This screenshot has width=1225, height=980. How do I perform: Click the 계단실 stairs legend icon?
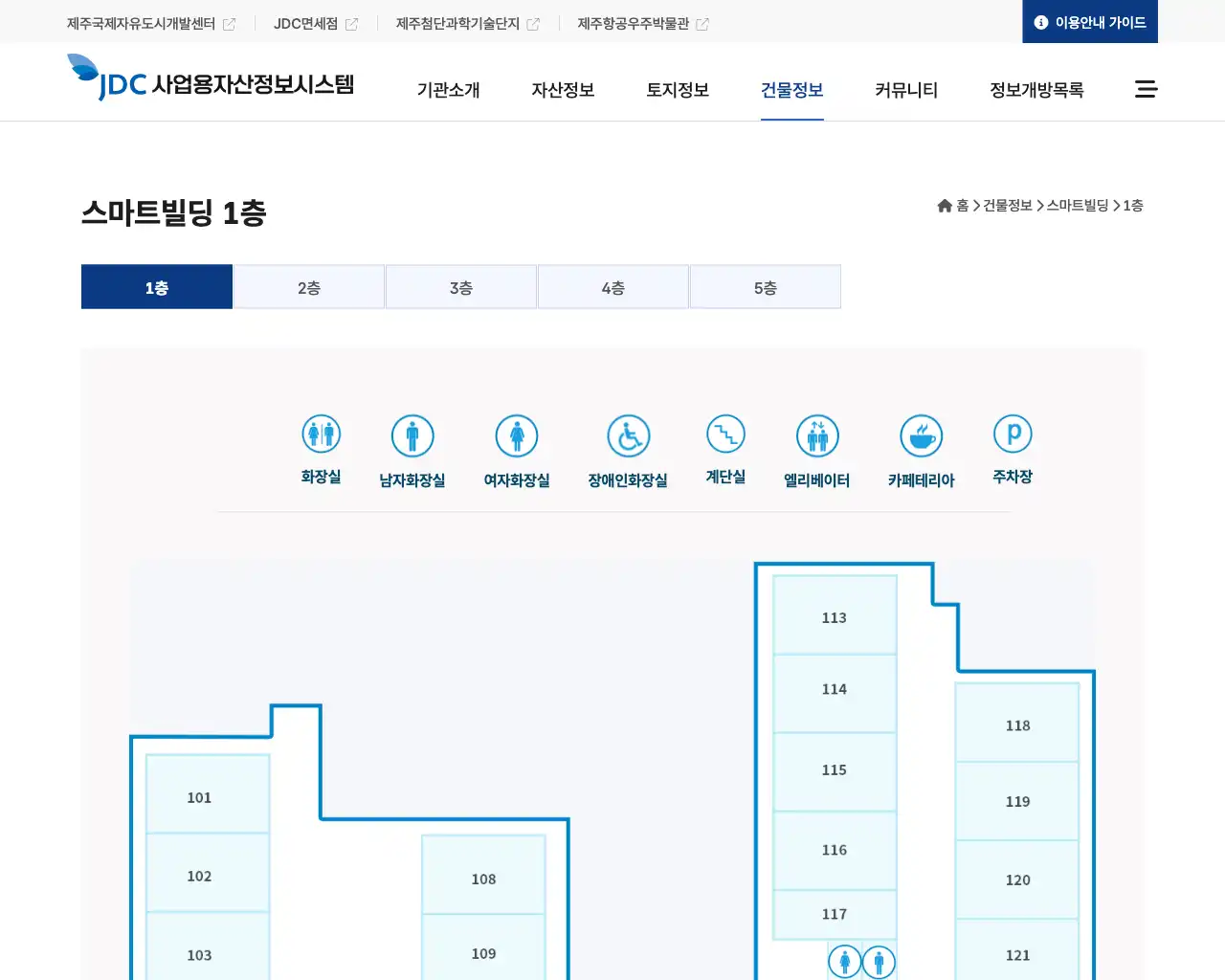click(x=725, y=434)
